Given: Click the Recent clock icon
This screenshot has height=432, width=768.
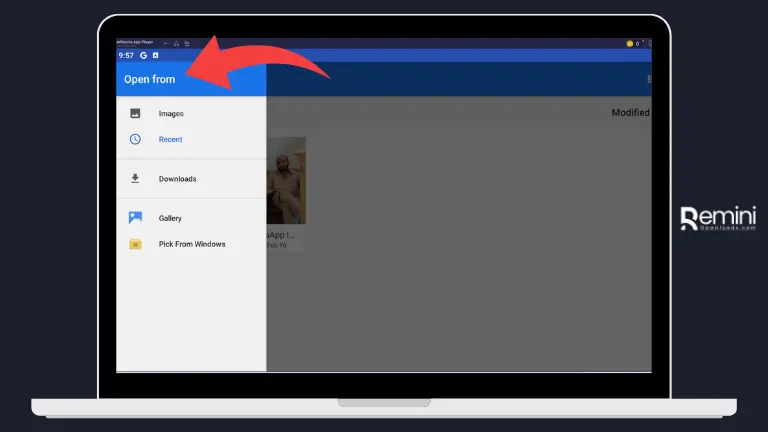Looking at the screenshot, I should (x=135, y=139).
